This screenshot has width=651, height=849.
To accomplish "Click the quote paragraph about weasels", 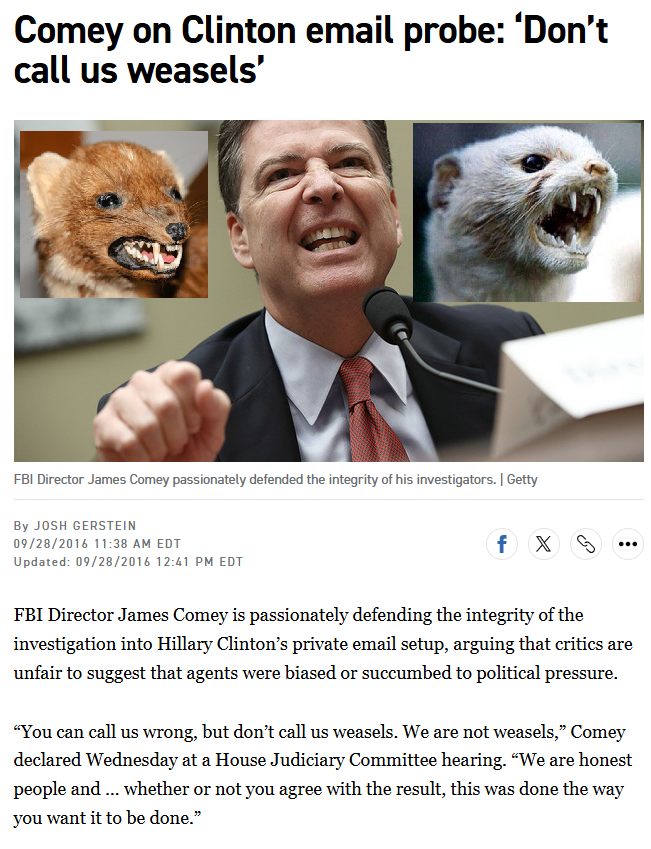I will point(323,774).
